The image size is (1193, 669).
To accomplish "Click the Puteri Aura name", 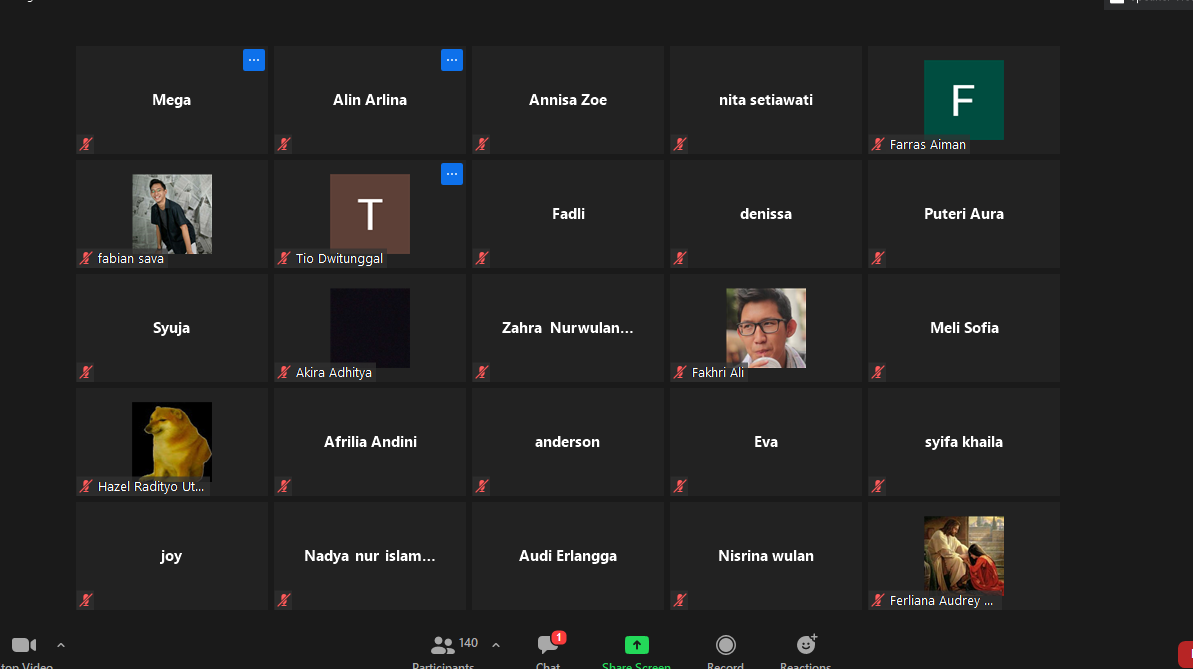I will [x=963, y=214].
